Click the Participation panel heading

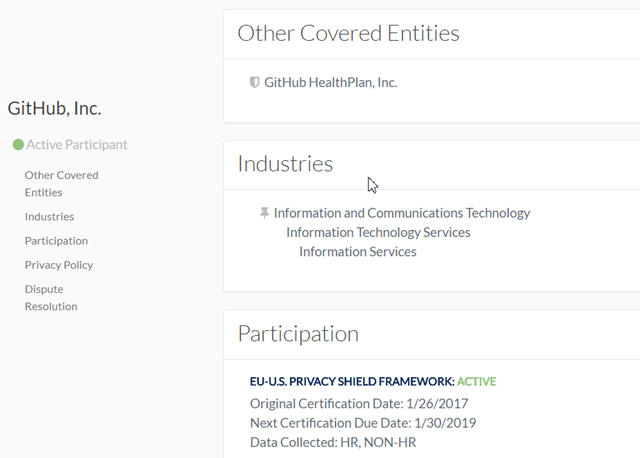pyautogui.click(x=298, y=334)
